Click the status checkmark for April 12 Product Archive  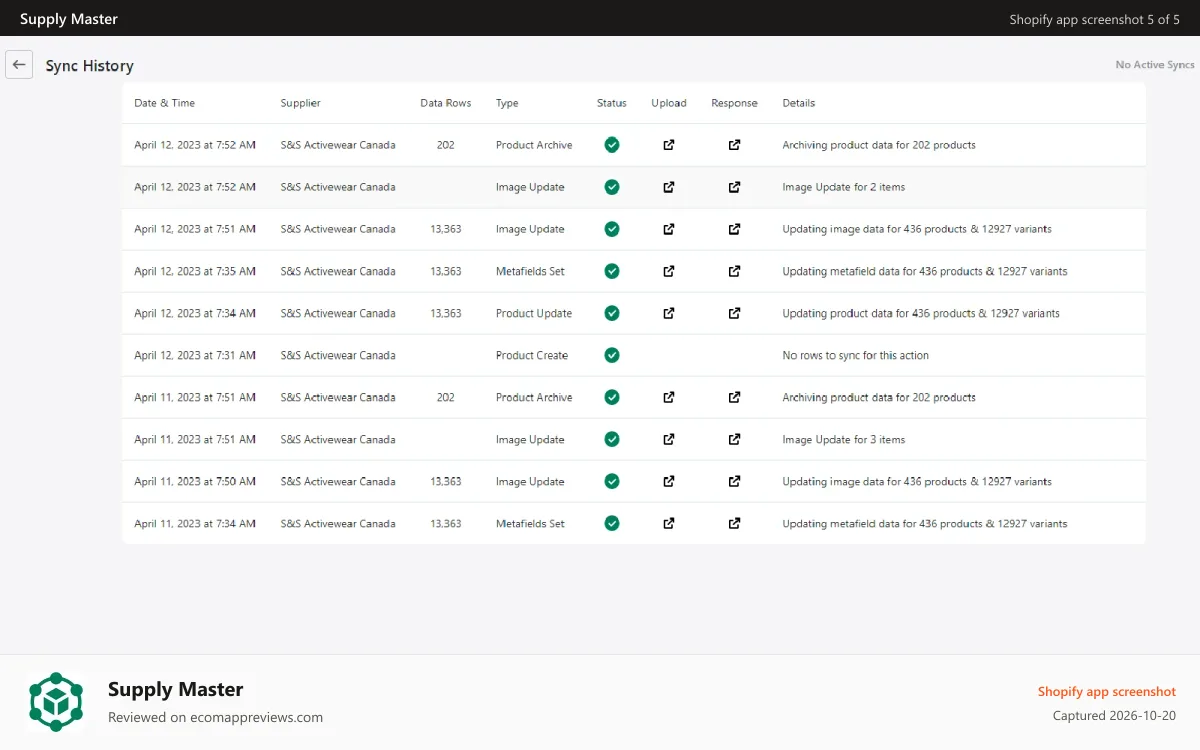[x=612, y=145]
